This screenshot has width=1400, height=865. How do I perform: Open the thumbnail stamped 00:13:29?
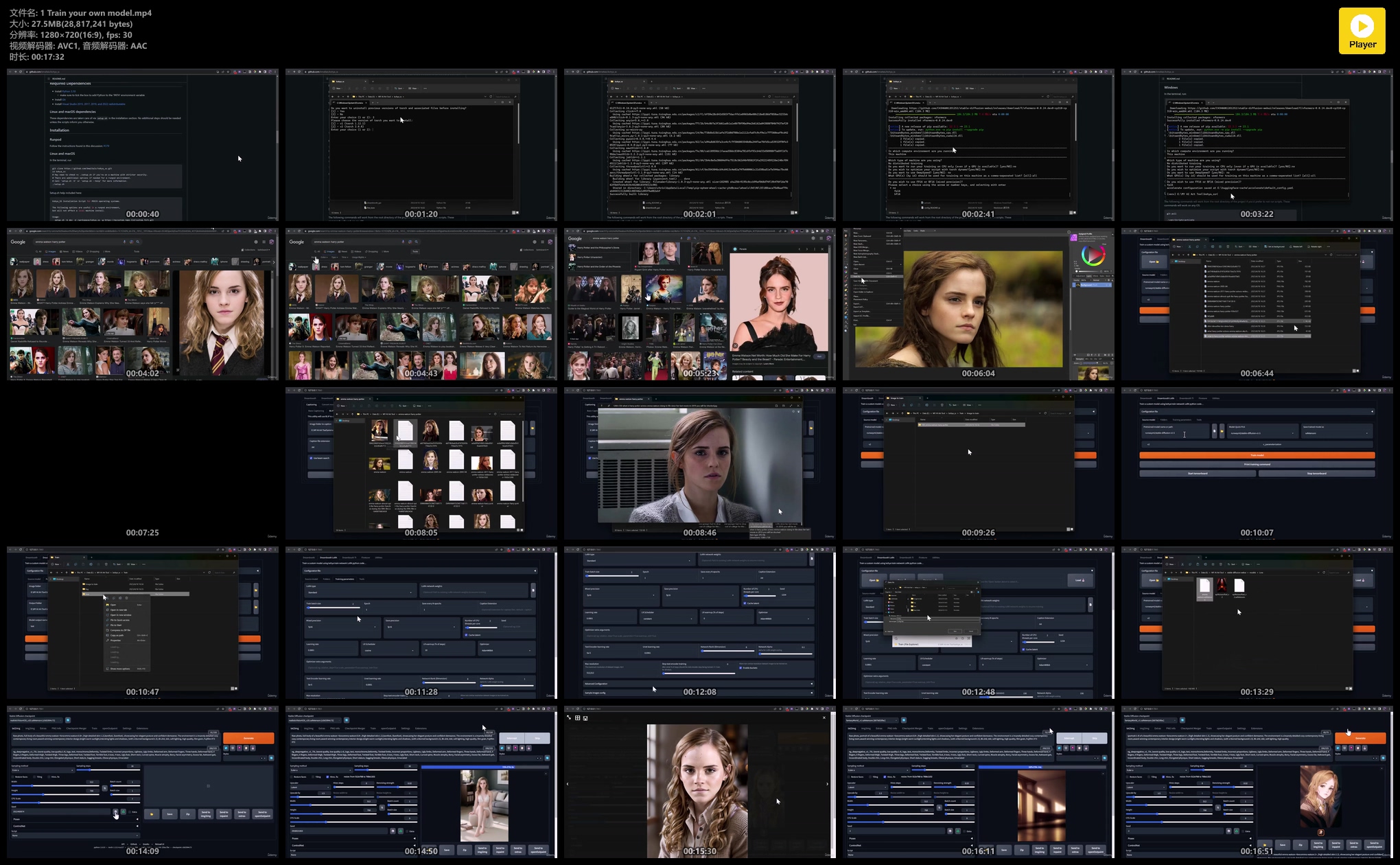point(1257,623)
